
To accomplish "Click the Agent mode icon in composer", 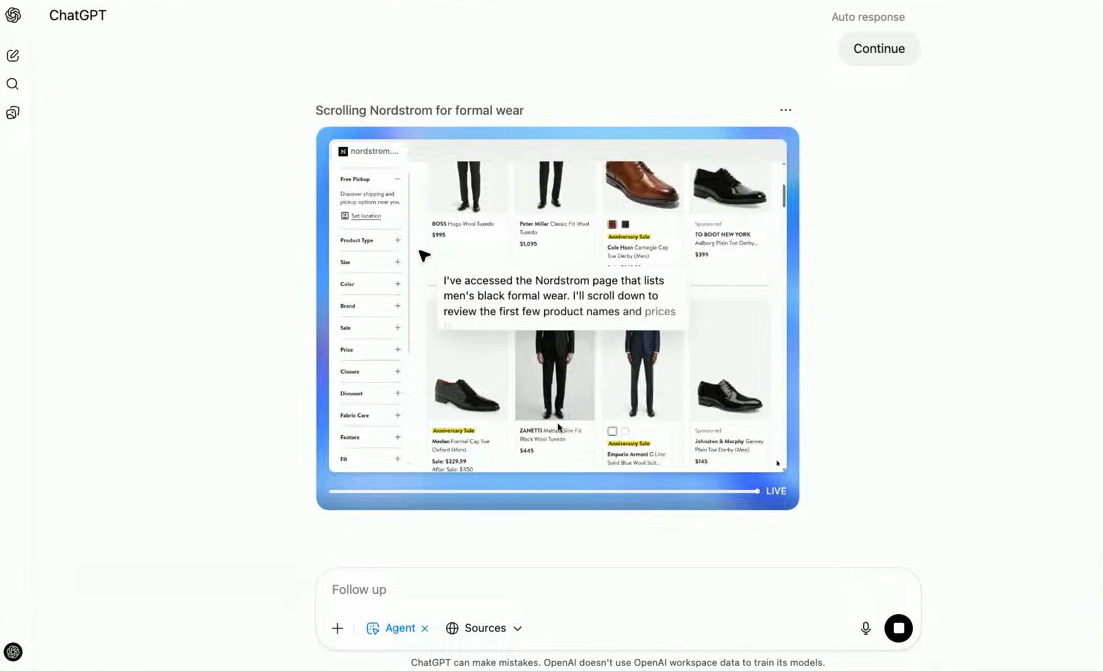I will click(x=373, y=628).
